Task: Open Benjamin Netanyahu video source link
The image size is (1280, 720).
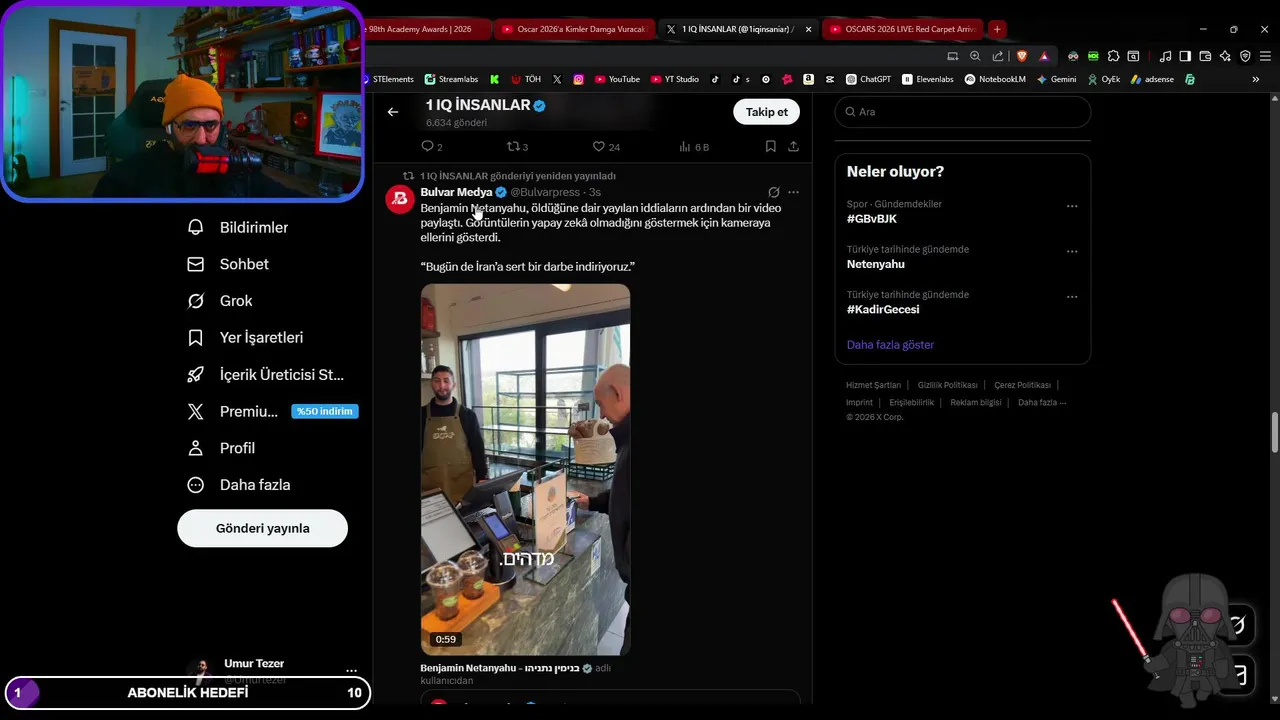Action: (x=506, y=668)
